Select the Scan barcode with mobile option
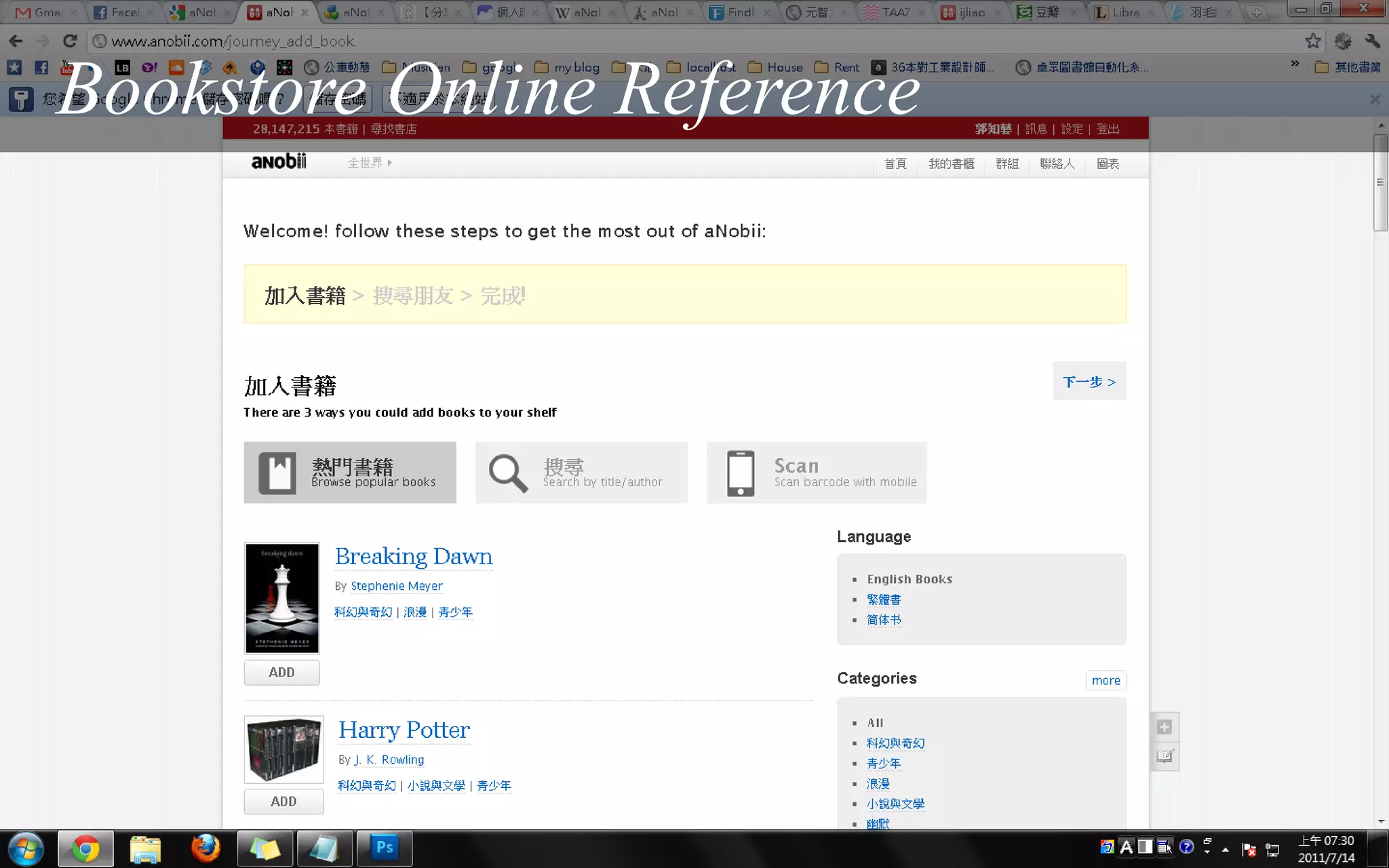 click(x=817, y=473)
